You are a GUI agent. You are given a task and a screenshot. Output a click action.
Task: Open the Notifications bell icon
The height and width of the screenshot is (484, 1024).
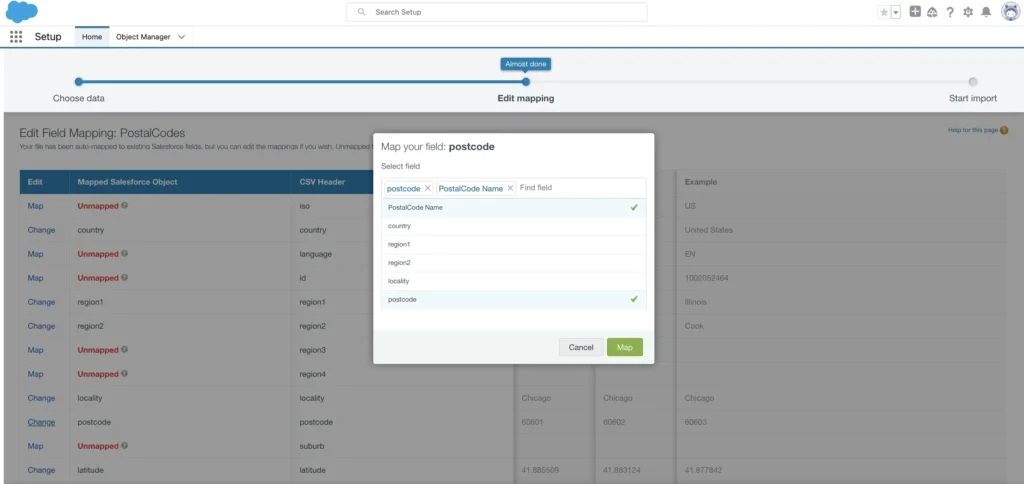[986, 12]
